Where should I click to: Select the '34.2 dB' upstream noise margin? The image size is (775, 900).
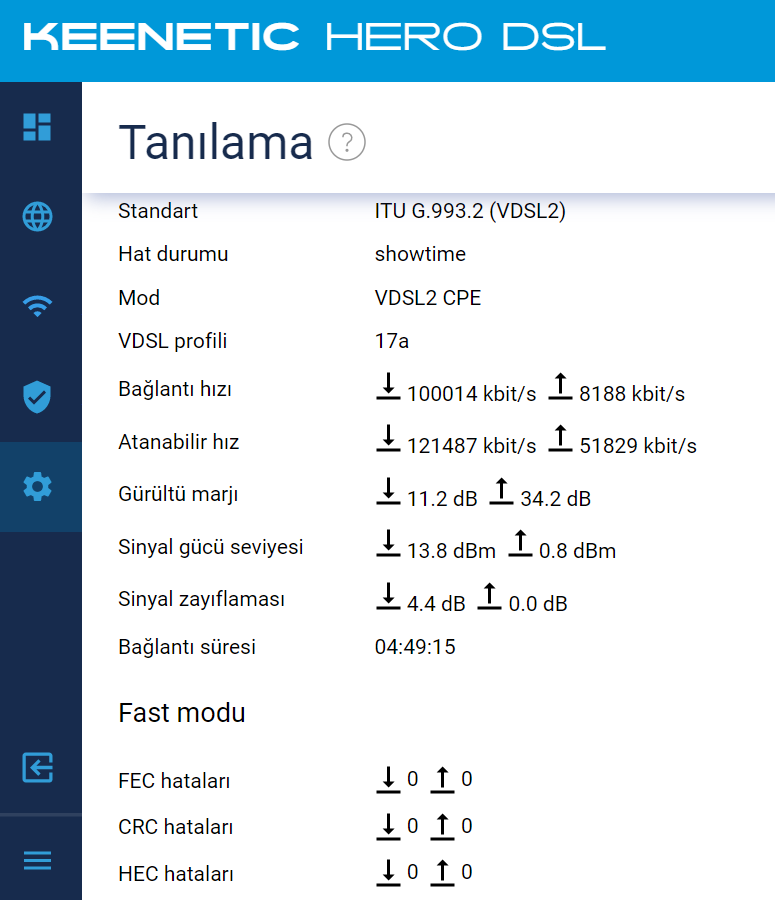tap(556, 498)
